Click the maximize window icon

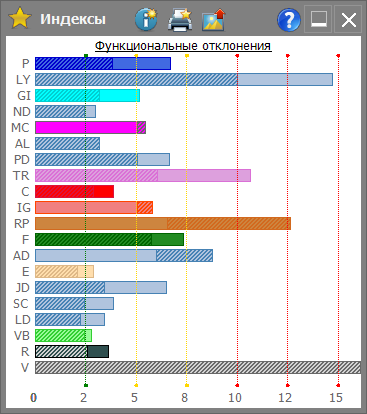318,19
